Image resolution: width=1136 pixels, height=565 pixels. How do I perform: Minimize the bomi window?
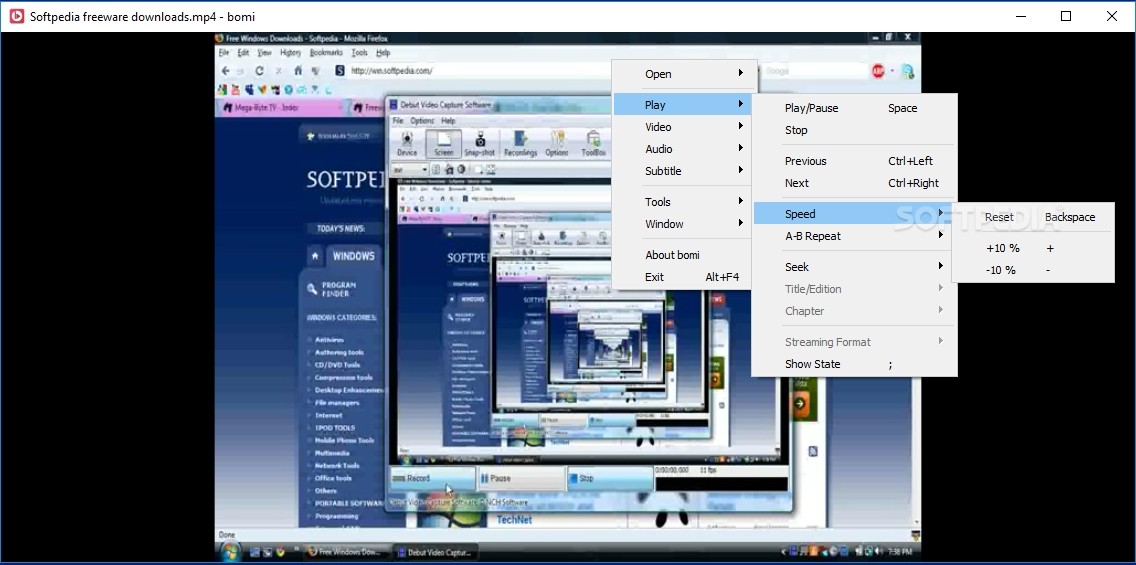pyautogui.click(x=1020, y=16)
